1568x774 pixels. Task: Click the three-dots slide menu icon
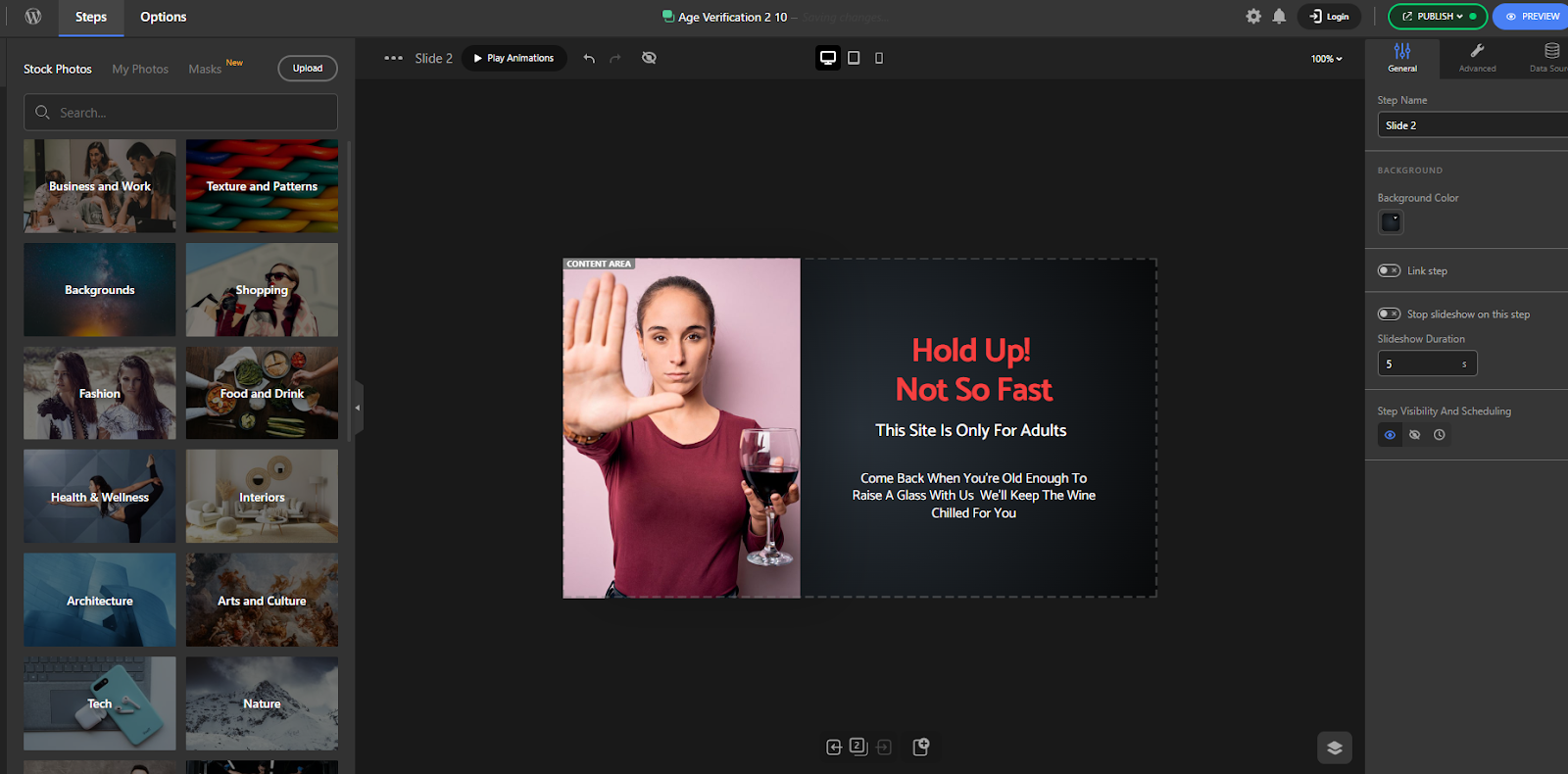(393, 58)
